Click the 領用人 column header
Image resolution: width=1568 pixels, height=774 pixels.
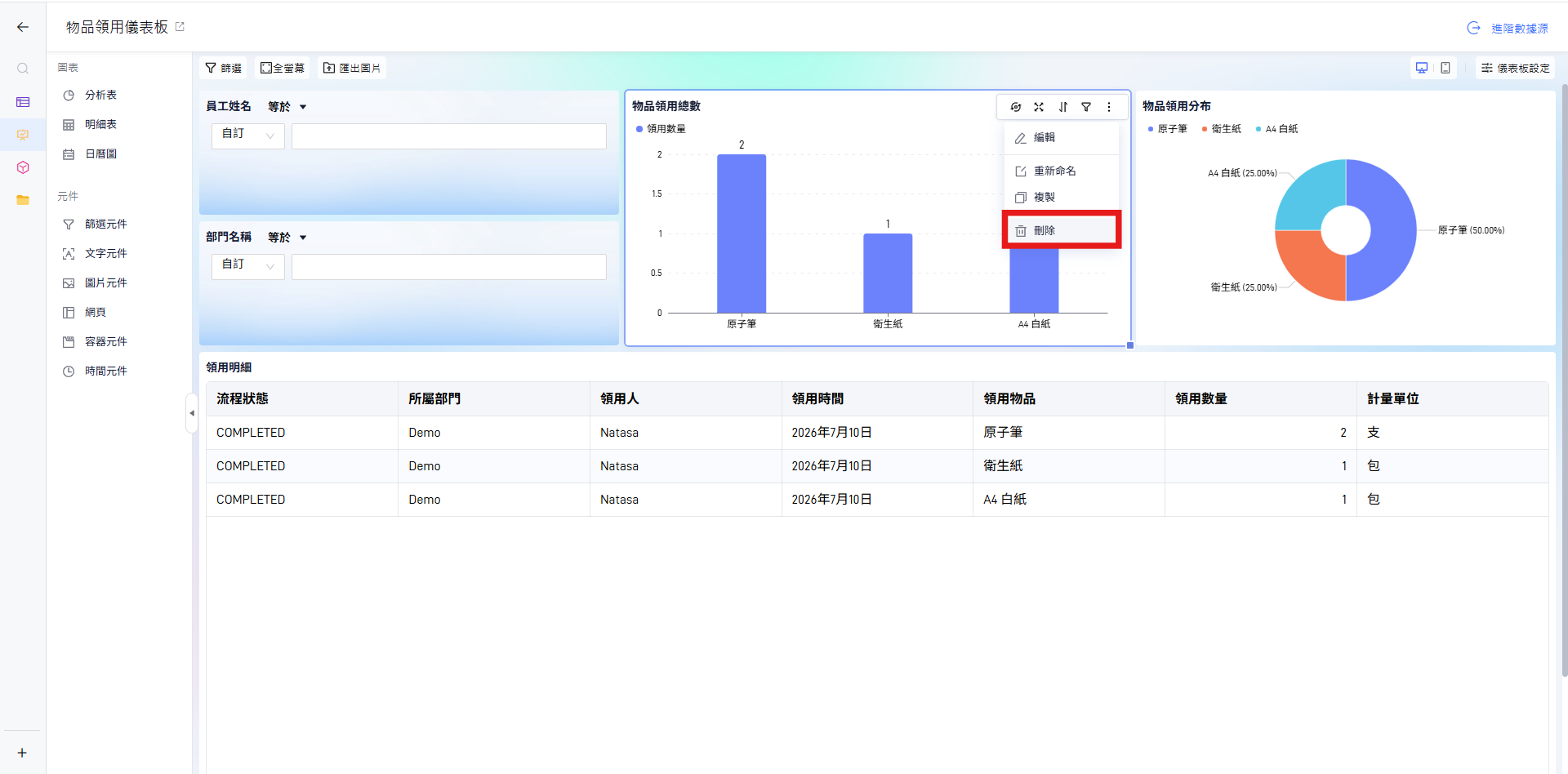(x=686, y=399)
